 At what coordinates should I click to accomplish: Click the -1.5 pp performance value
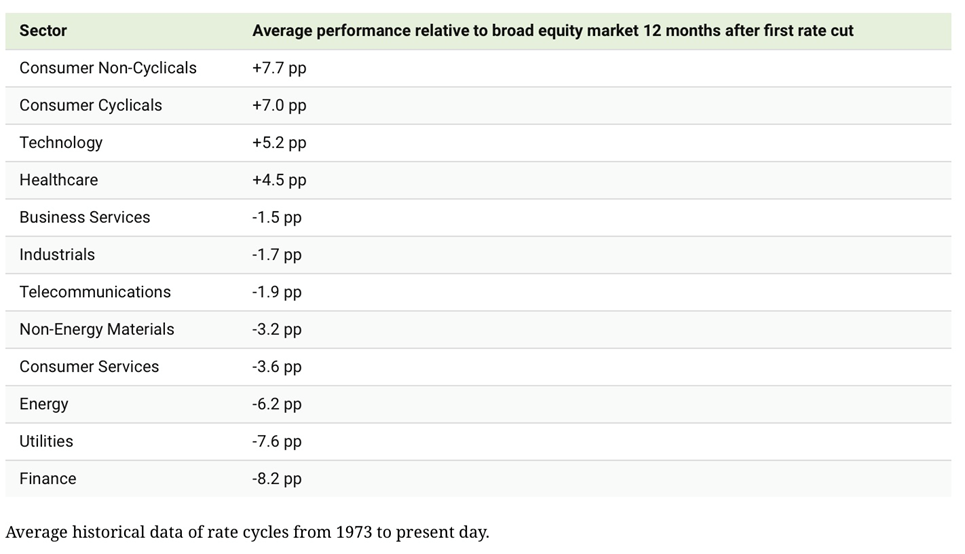click(x=277, y=217)
